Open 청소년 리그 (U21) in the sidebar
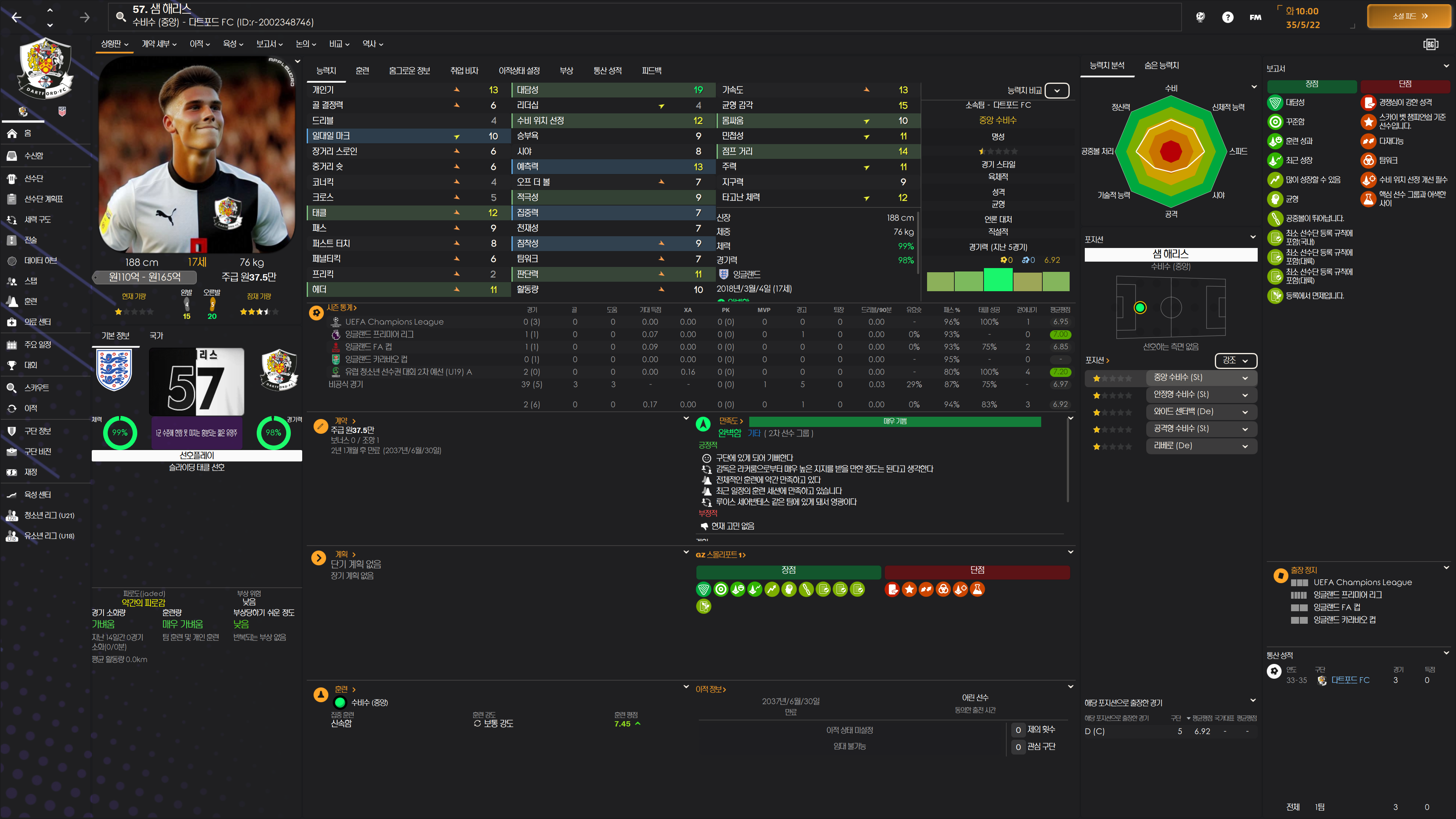 (45, 516)
